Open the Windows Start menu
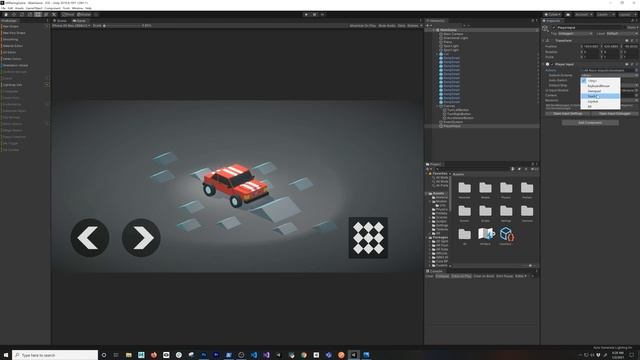The height and width of the screenshot is (360, 640). pyautogui.click(x=6, y=355)
